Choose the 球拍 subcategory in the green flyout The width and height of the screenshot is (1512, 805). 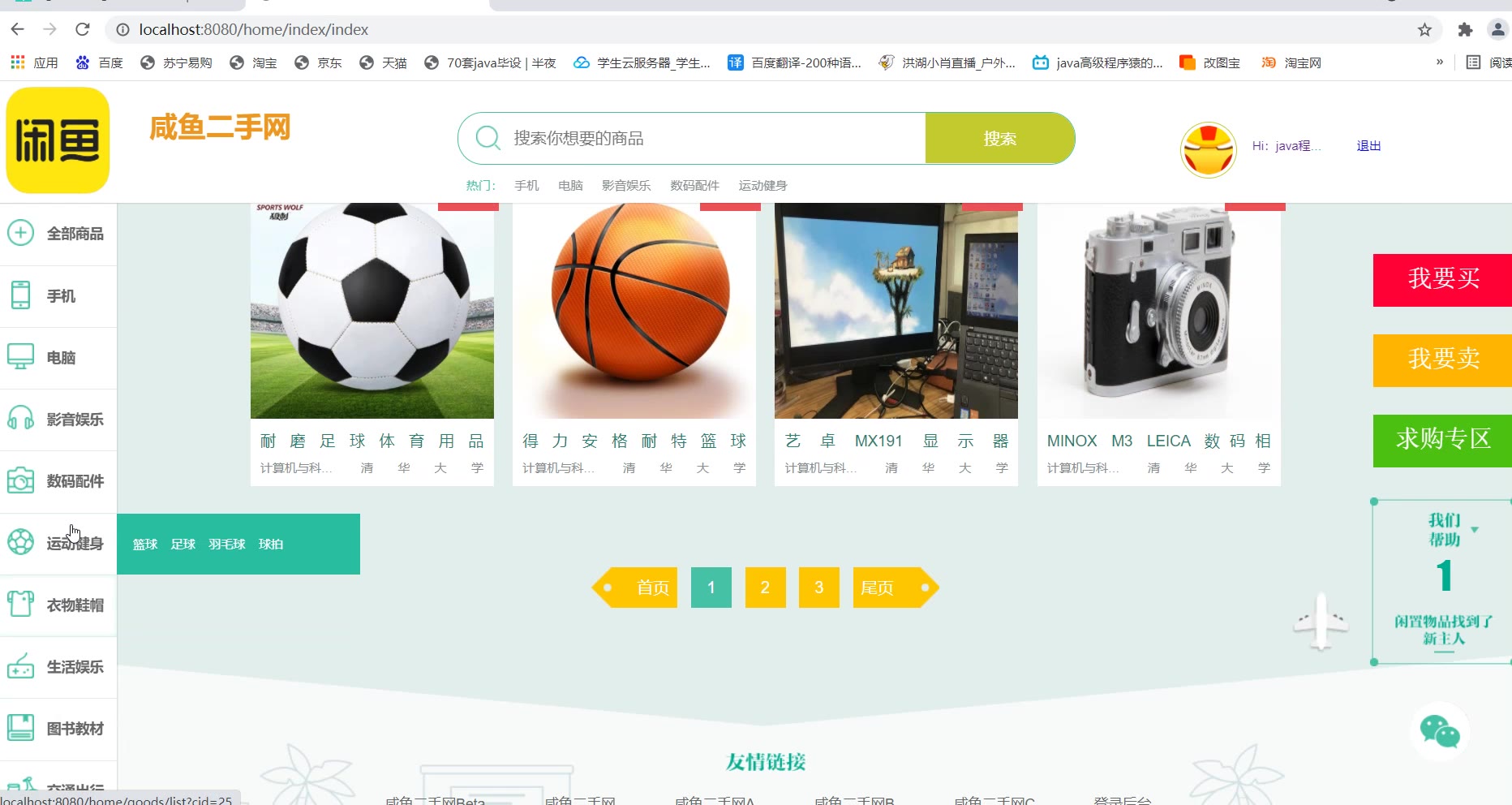coord(271,545)
